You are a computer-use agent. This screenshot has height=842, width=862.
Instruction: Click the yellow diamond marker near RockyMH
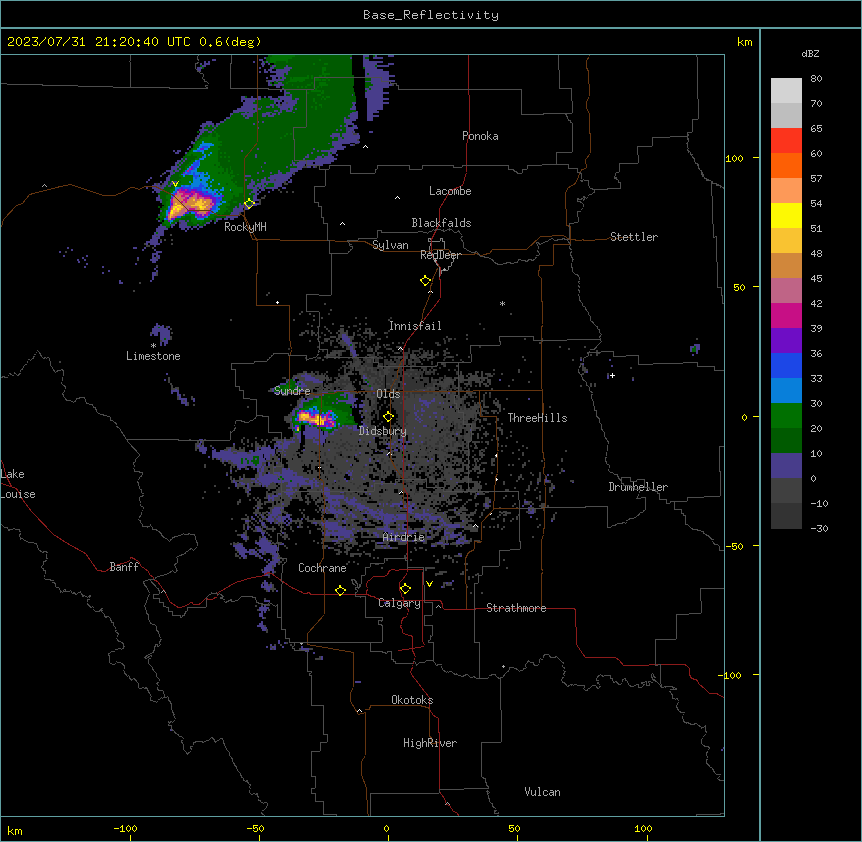(249, 203)
